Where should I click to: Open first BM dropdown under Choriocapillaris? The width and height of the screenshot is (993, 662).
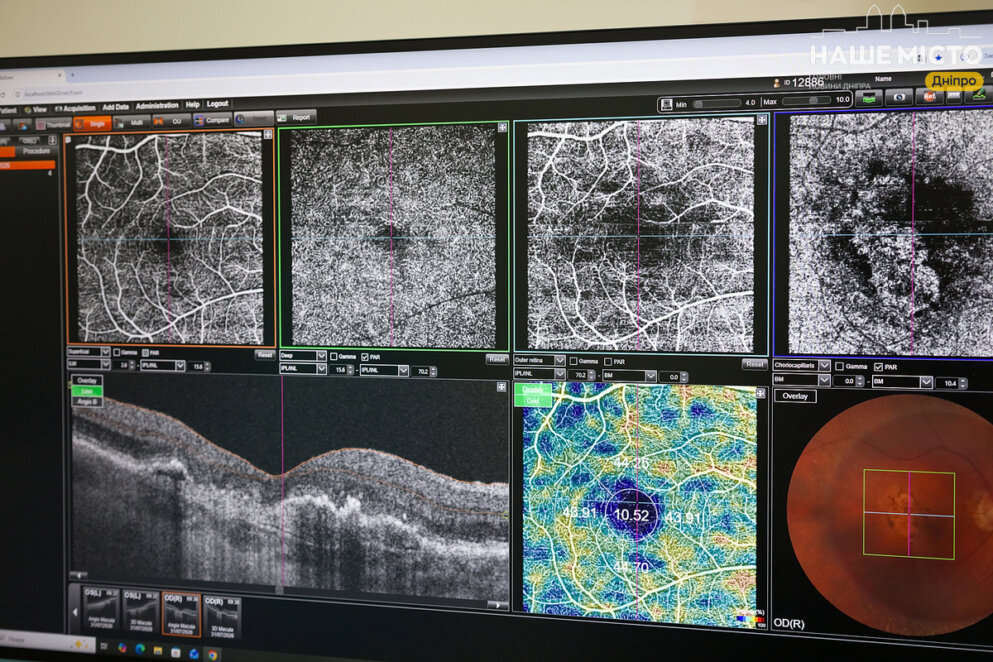(x=802, y=379)
